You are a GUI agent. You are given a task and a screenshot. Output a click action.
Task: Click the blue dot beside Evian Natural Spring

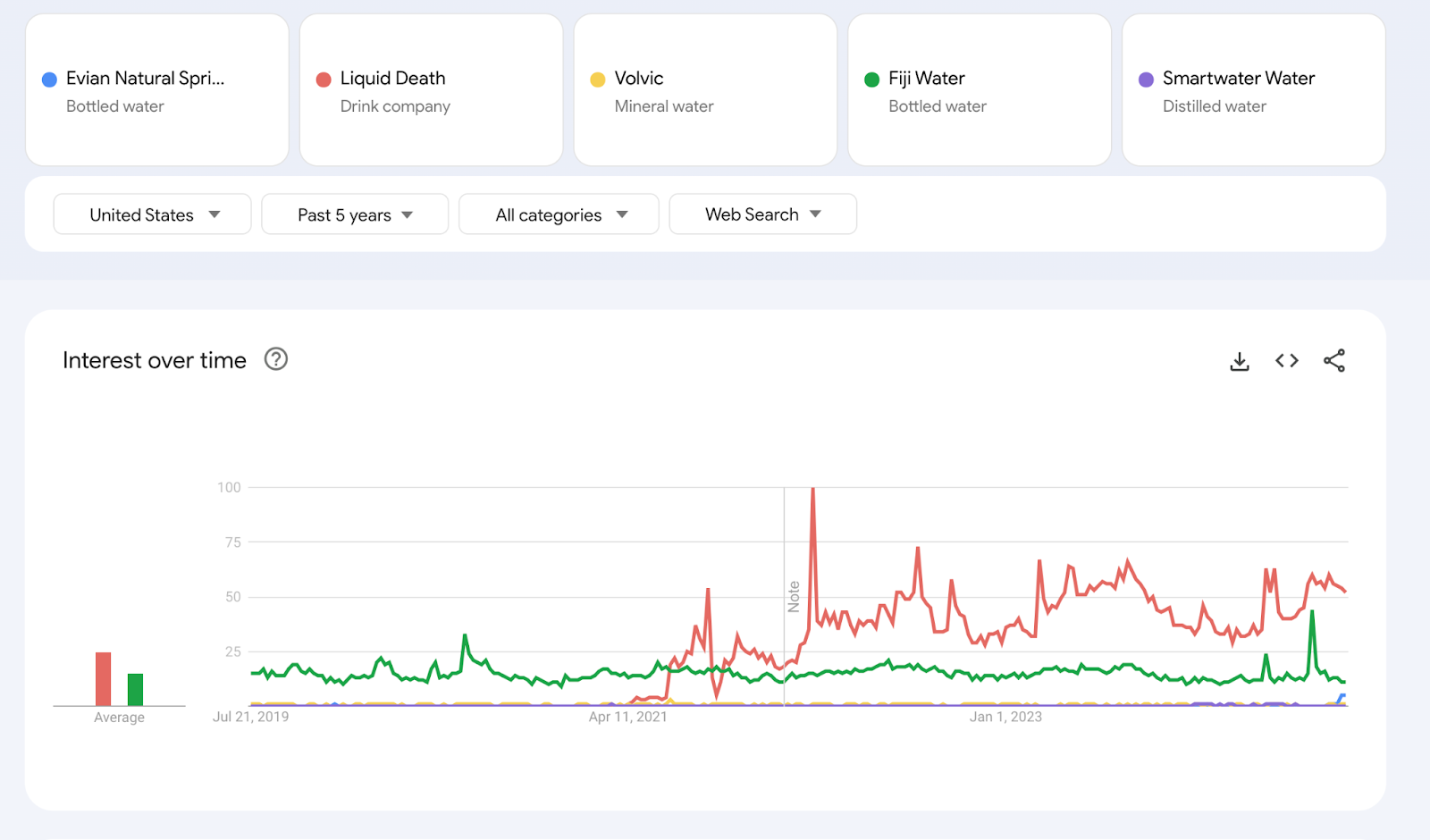click(50, 80)
